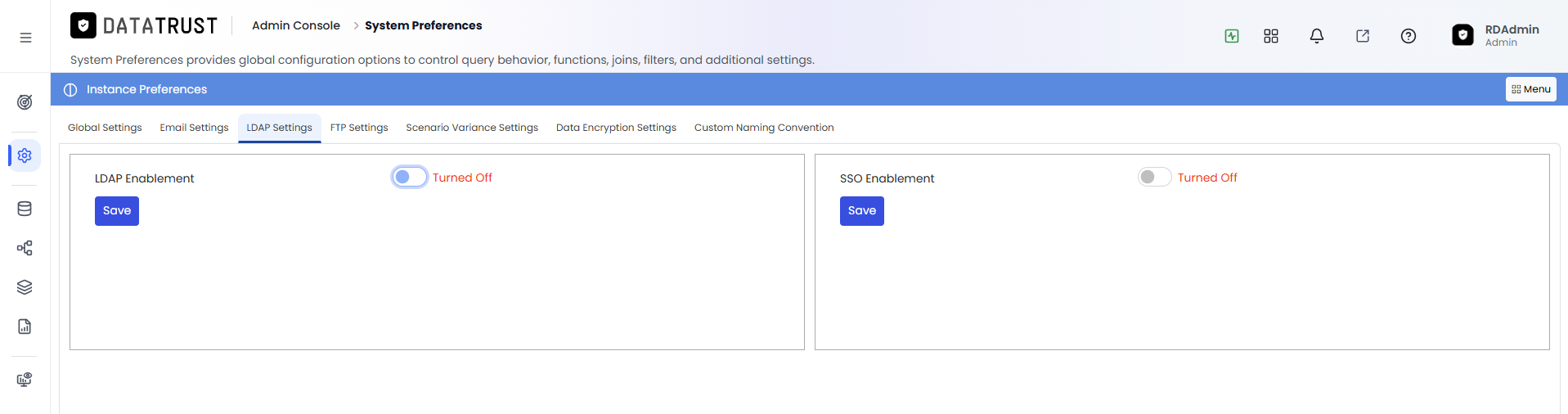
Task: Toggle the SSO Enablement switch
Action: (x=1155, y=177)
